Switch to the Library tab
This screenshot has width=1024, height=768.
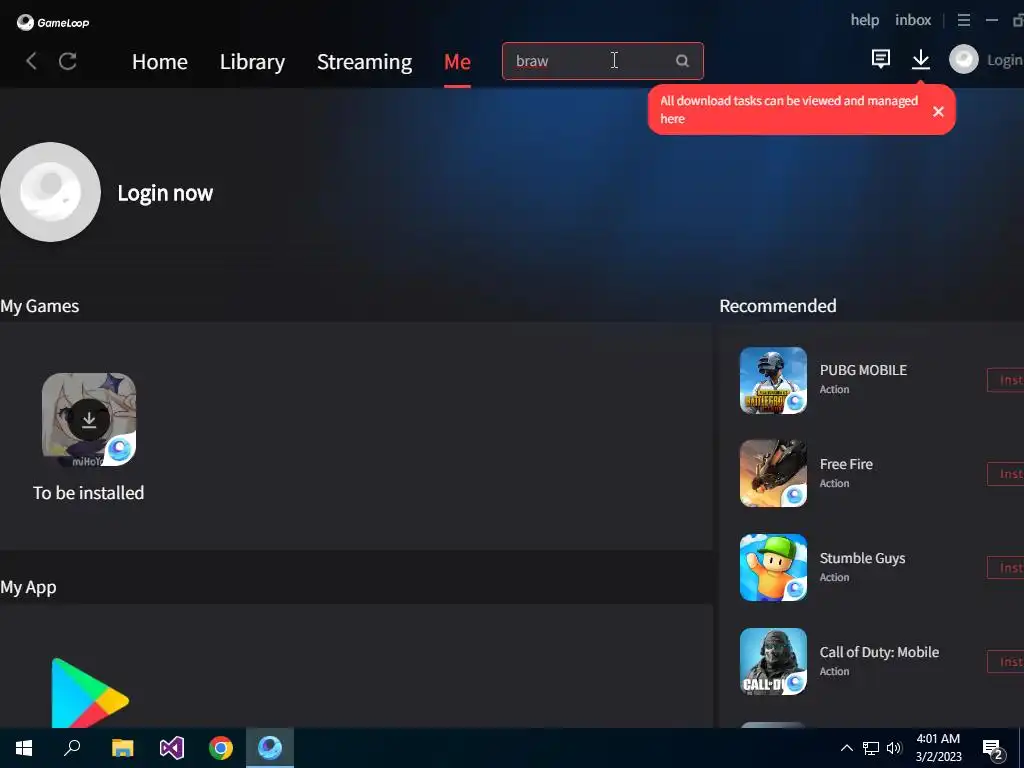click(252, 61)
